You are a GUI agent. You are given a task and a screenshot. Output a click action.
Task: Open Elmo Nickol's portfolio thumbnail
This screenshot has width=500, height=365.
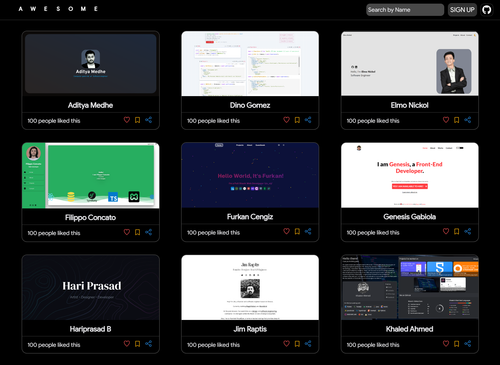[x=410, y=64]
